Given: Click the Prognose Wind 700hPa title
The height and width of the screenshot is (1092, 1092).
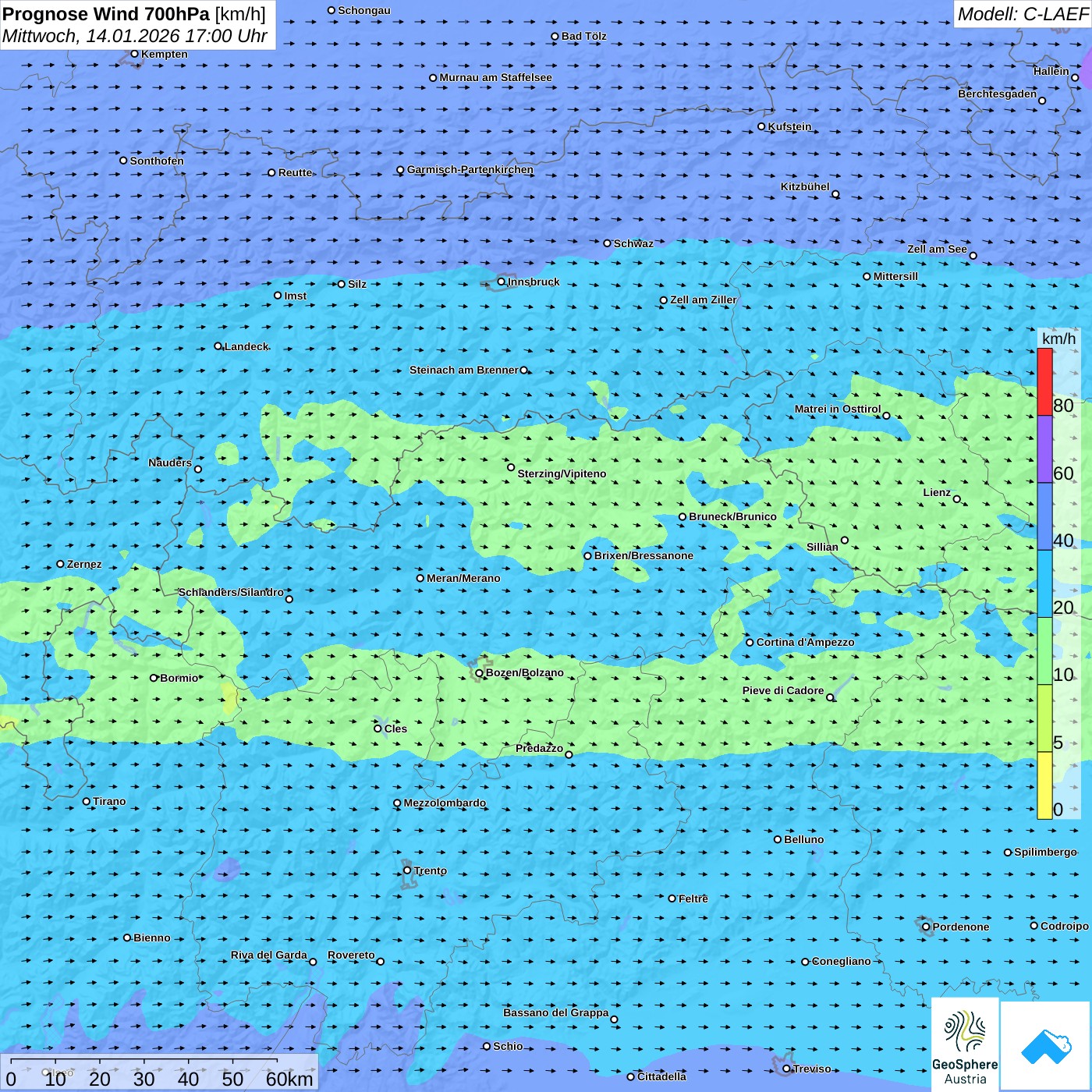Looking at the screenshot, I should [134, 14].
